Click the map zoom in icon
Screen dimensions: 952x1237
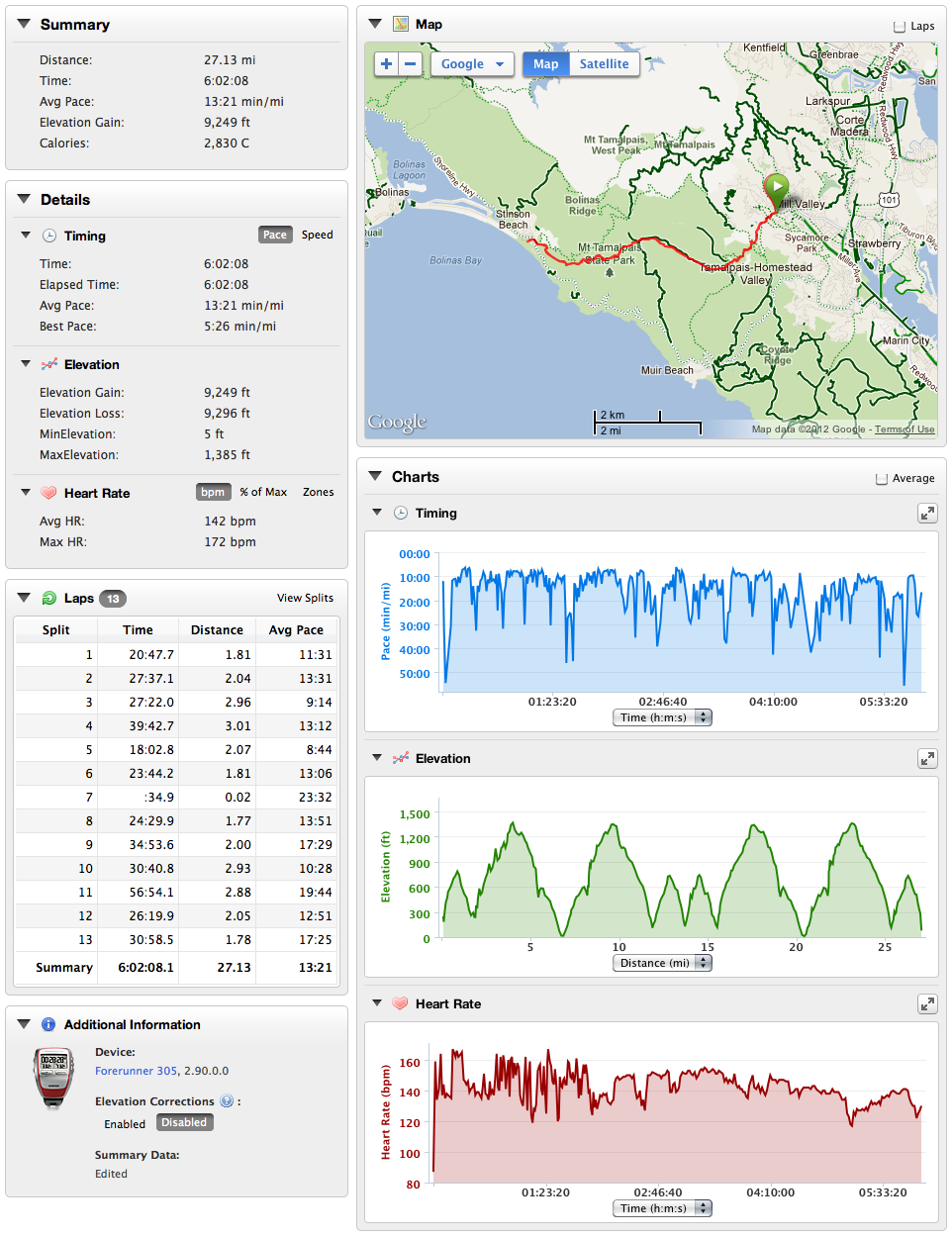click(386, 63)
